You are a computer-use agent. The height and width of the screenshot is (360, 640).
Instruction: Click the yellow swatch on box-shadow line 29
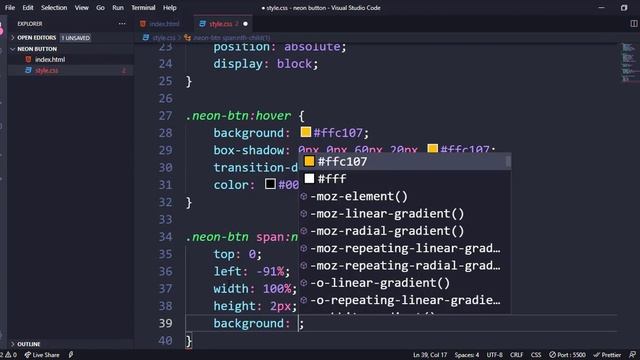433,149
